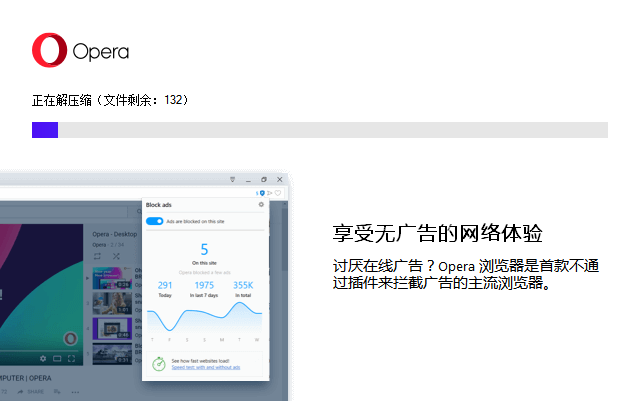Click the installation progress bar
640x401 pixels.
click(x=320, y=130)
